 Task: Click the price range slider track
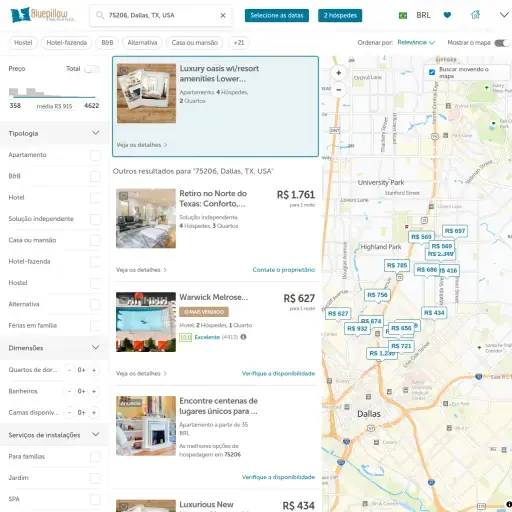coord(54,97)
